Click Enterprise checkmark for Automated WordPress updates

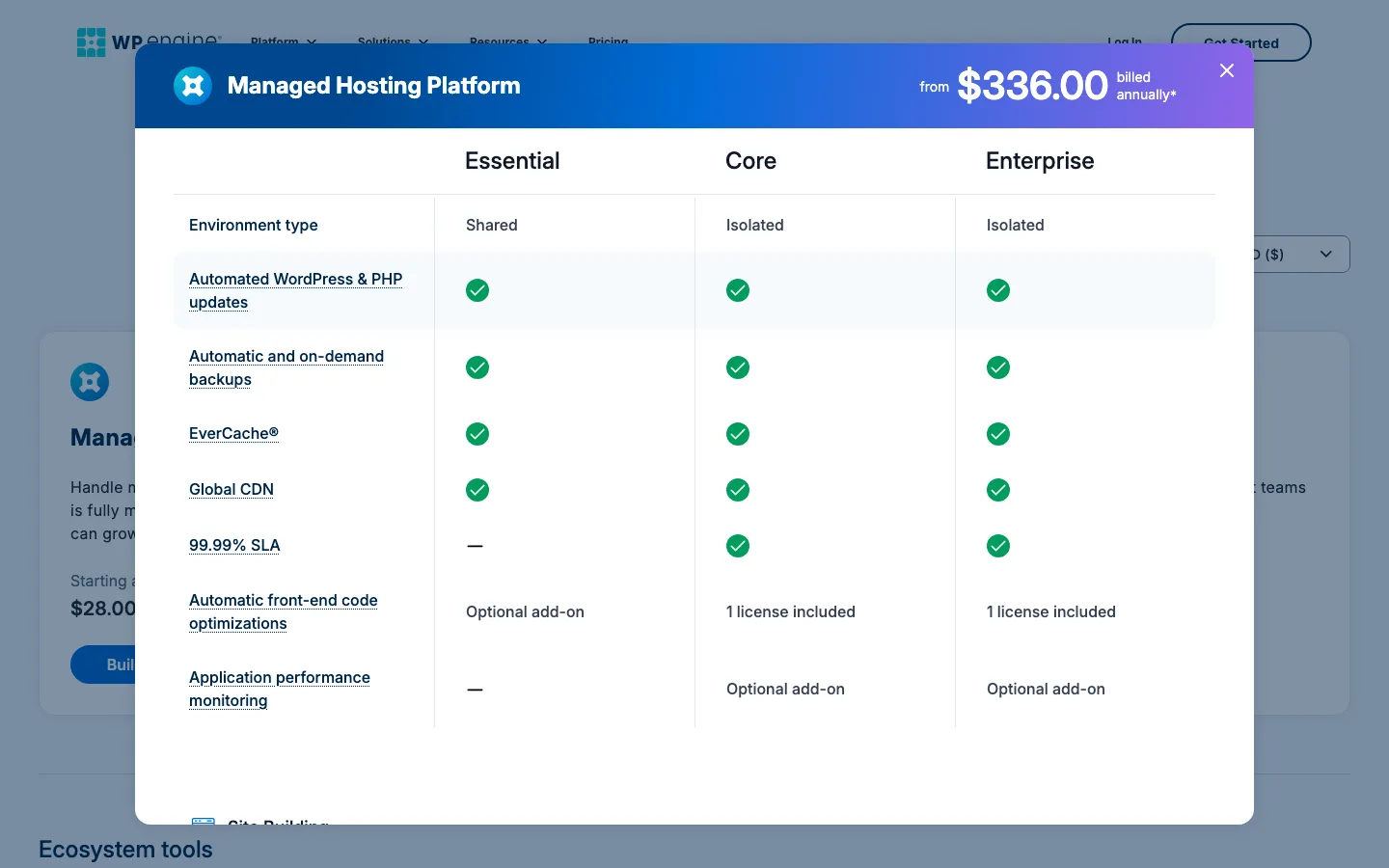click(x=998, y=290)
